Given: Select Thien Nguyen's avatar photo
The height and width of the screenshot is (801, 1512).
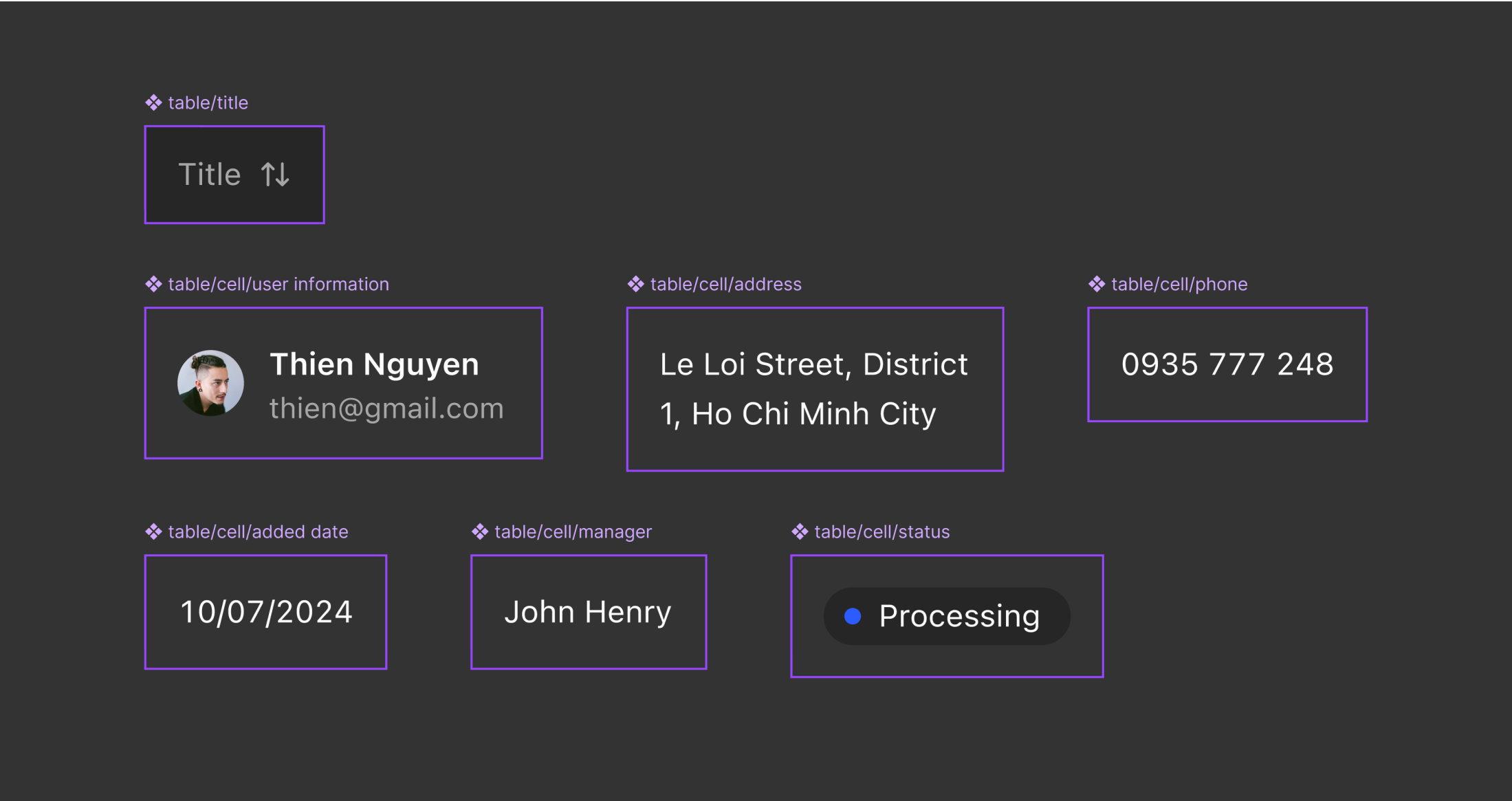Looking at the screenshot, I should [210, 383].
